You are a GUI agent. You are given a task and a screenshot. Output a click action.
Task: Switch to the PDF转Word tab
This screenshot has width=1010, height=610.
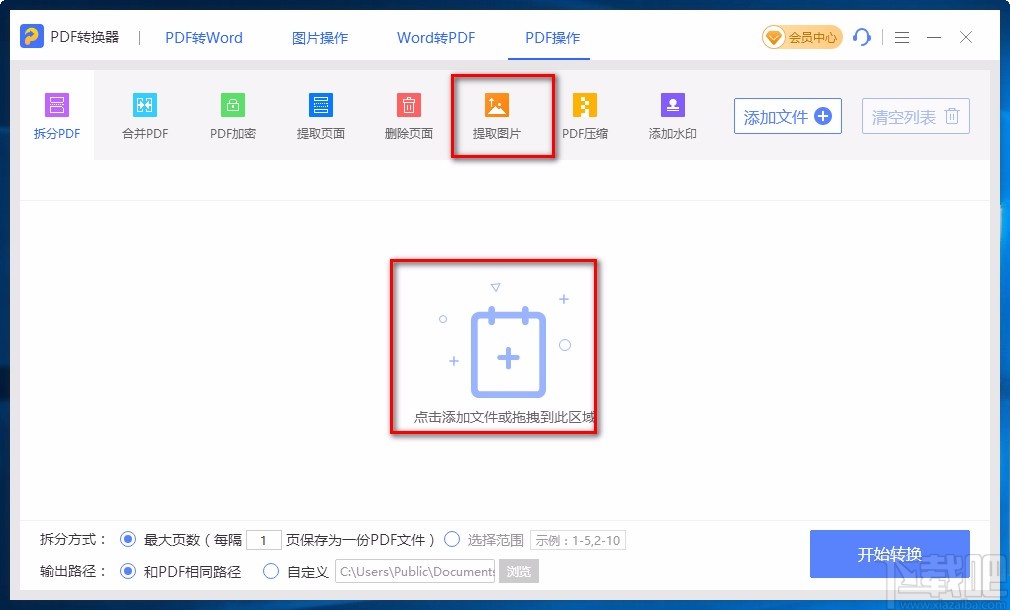click(x=203, y=37)
